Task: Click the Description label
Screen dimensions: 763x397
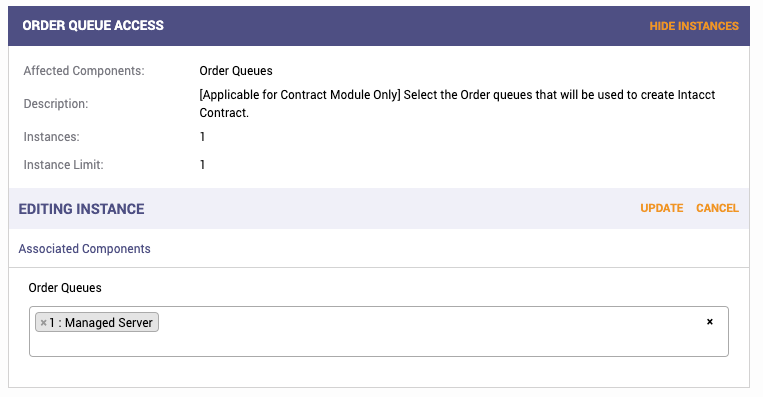Action: coord(55,104)
